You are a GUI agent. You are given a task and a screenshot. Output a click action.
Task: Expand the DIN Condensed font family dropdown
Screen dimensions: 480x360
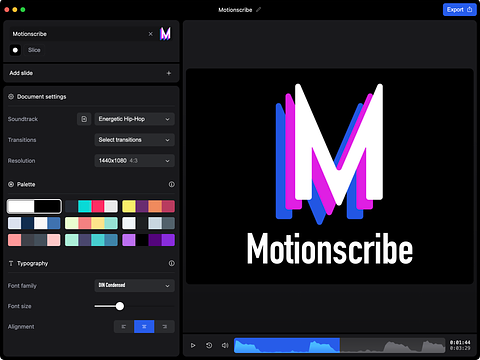[x=134, y=286]
